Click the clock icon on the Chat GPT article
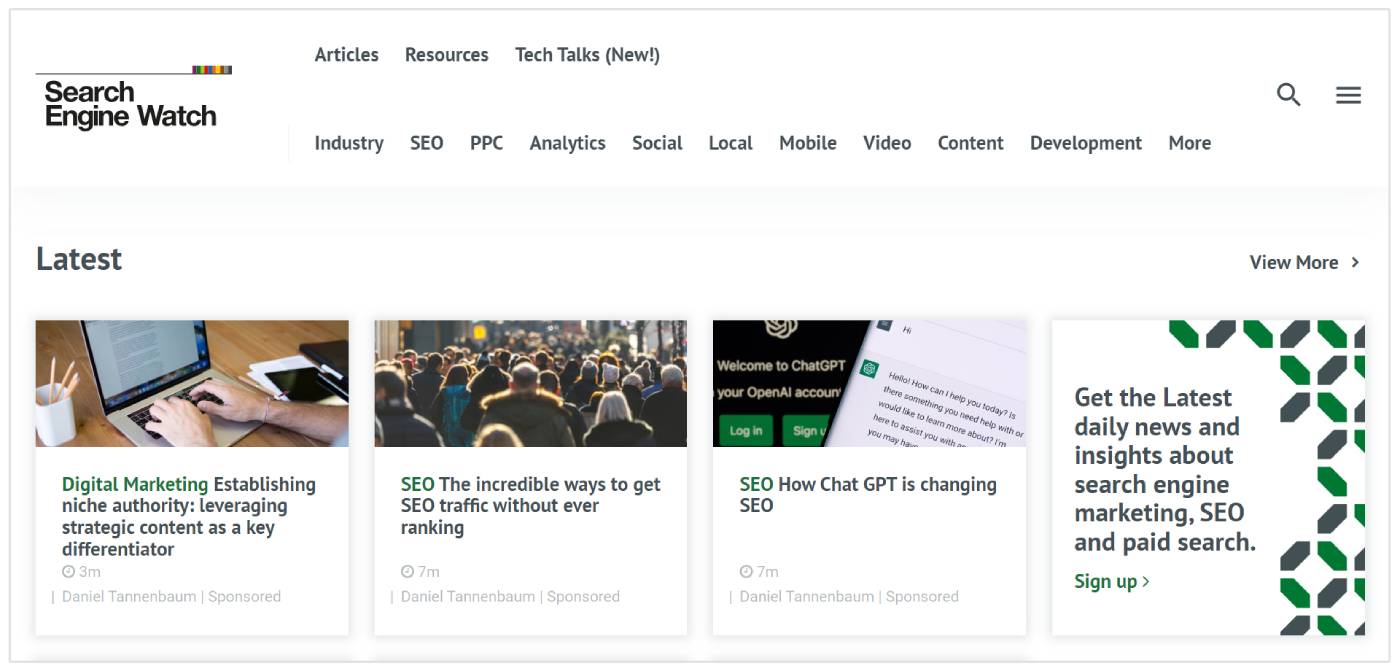Image resolution: width=1400 pixels, height=671 pixels. coord(745,572)
